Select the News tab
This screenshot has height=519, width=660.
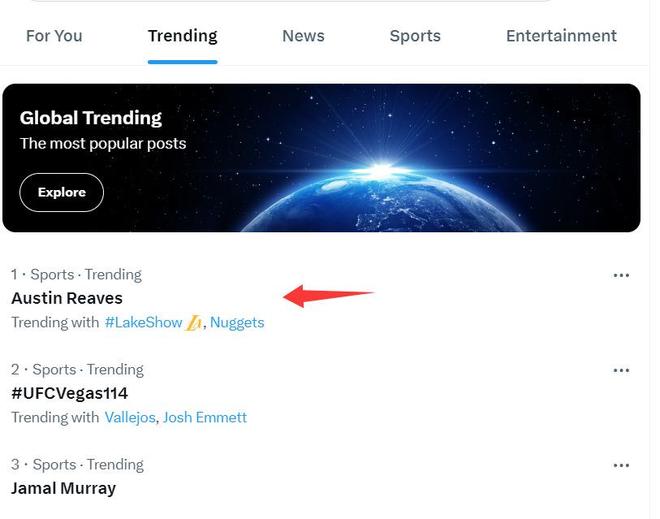303,36
